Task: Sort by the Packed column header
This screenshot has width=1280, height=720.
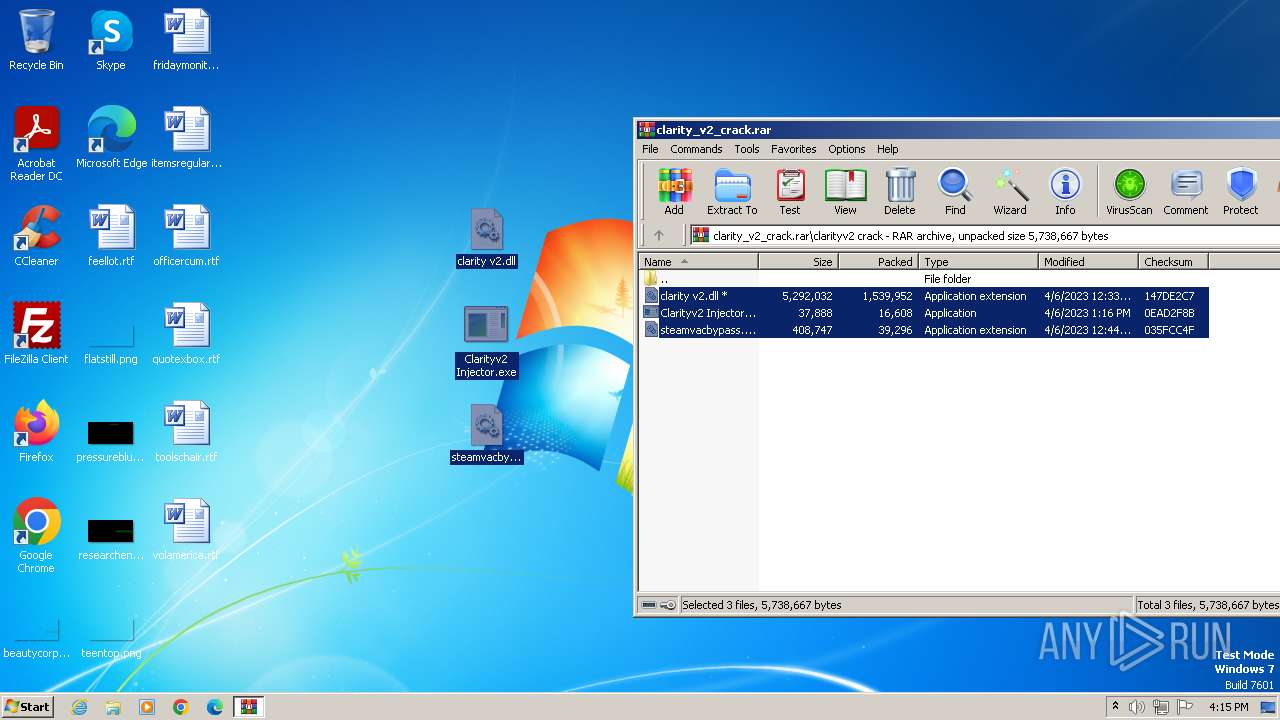Action: pyautogui.click(x=878, y=262)
